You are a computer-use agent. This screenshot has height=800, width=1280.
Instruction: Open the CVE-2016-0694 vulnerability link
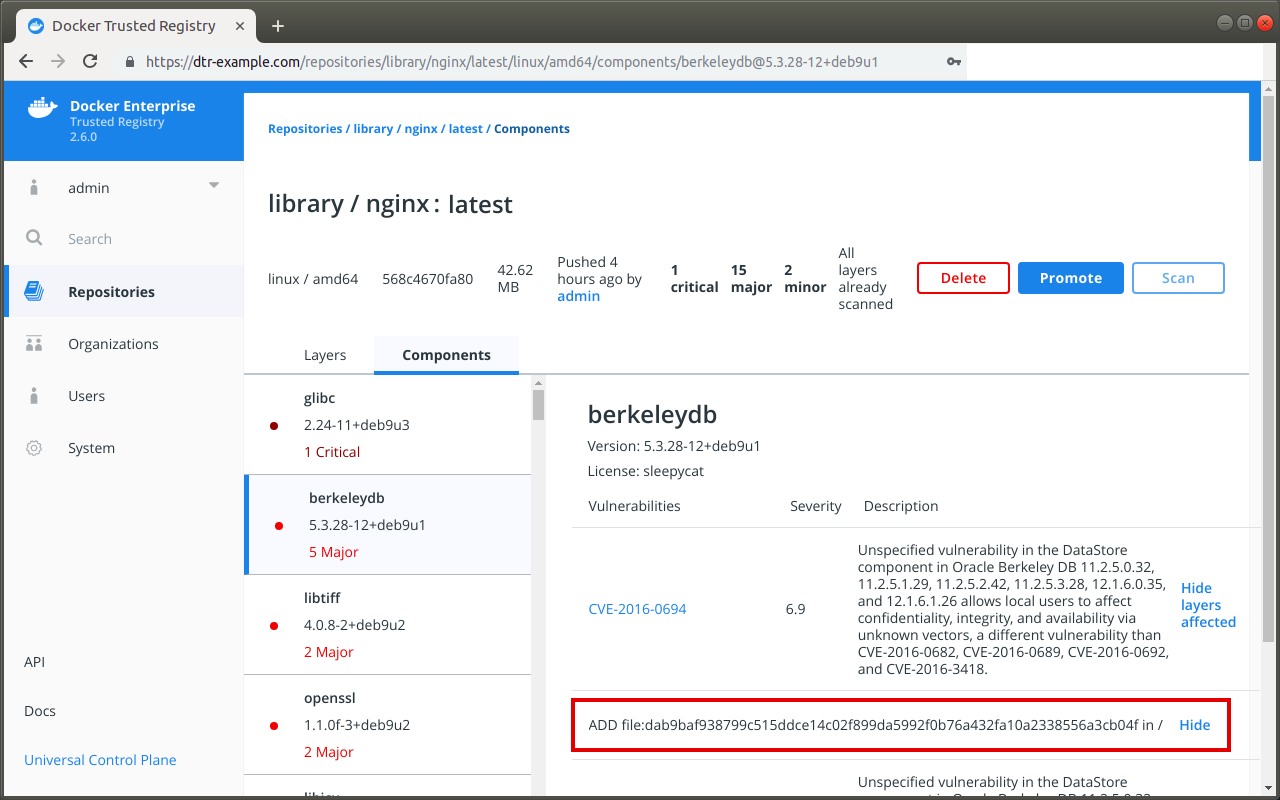(x=637, y=608)
